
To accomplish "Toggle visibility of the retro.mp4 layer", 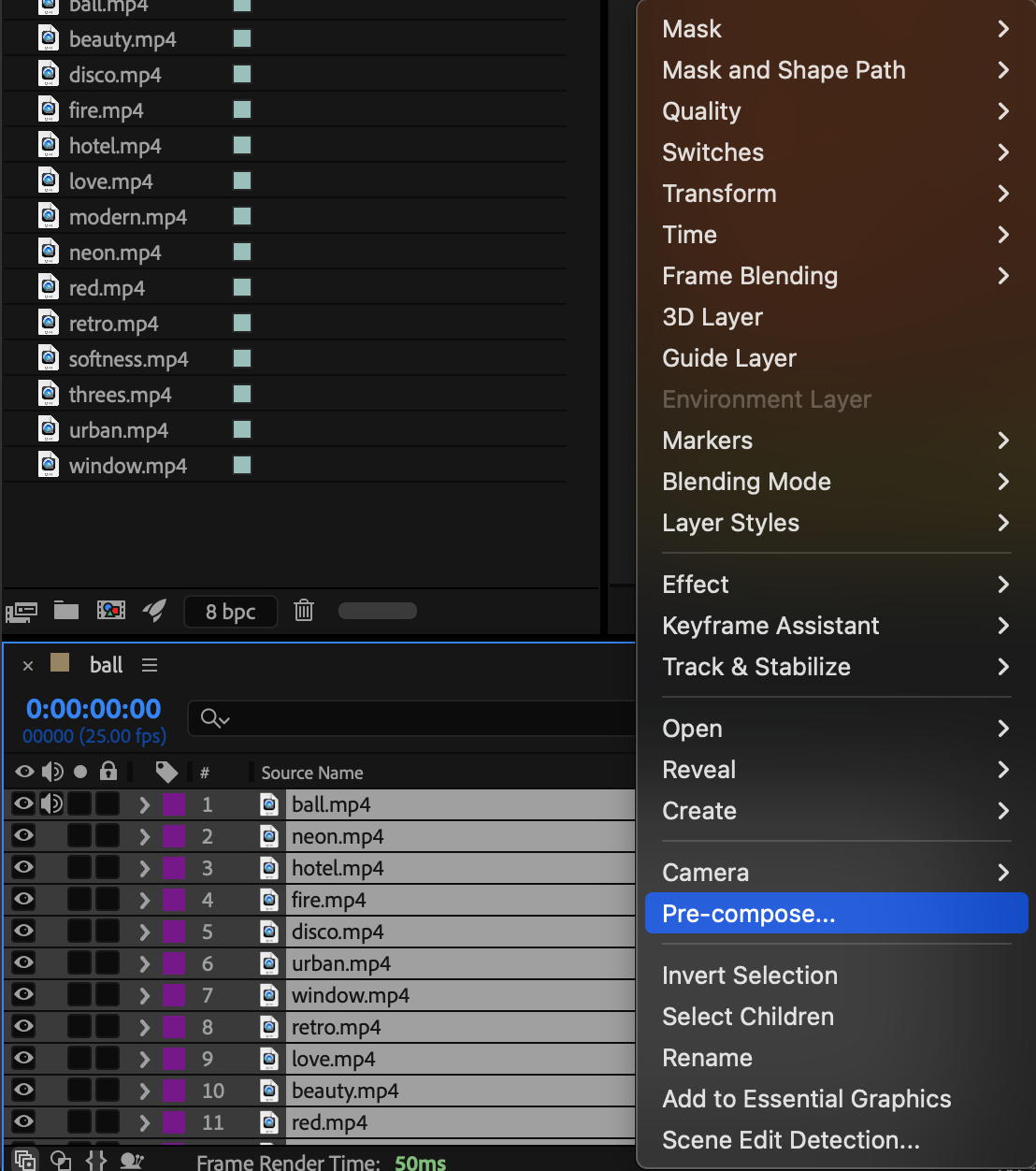I will (23, 1026).
